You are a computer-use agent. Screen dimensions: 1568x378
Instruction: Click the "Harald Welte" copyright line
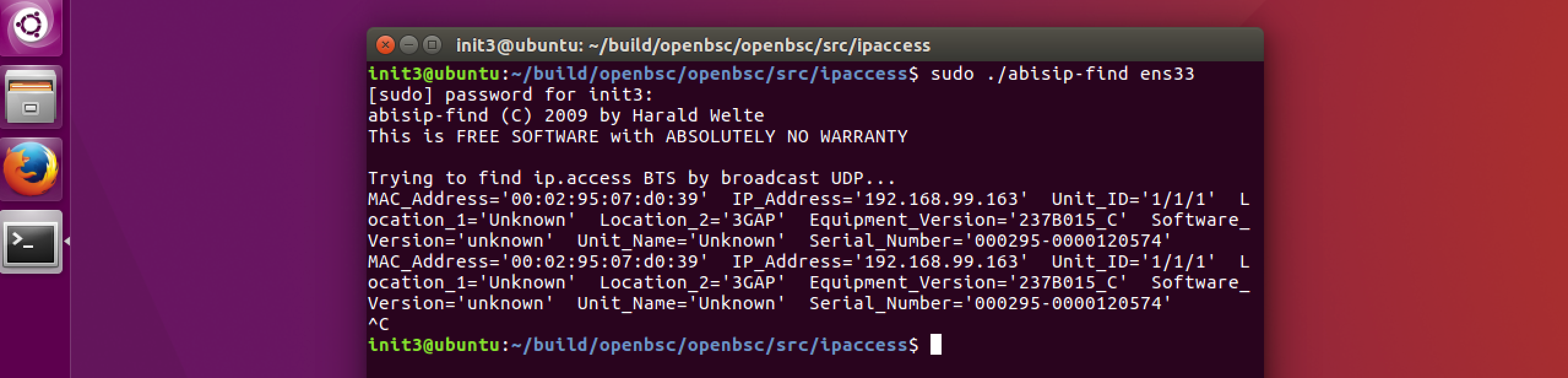click(x=698, y=116)
